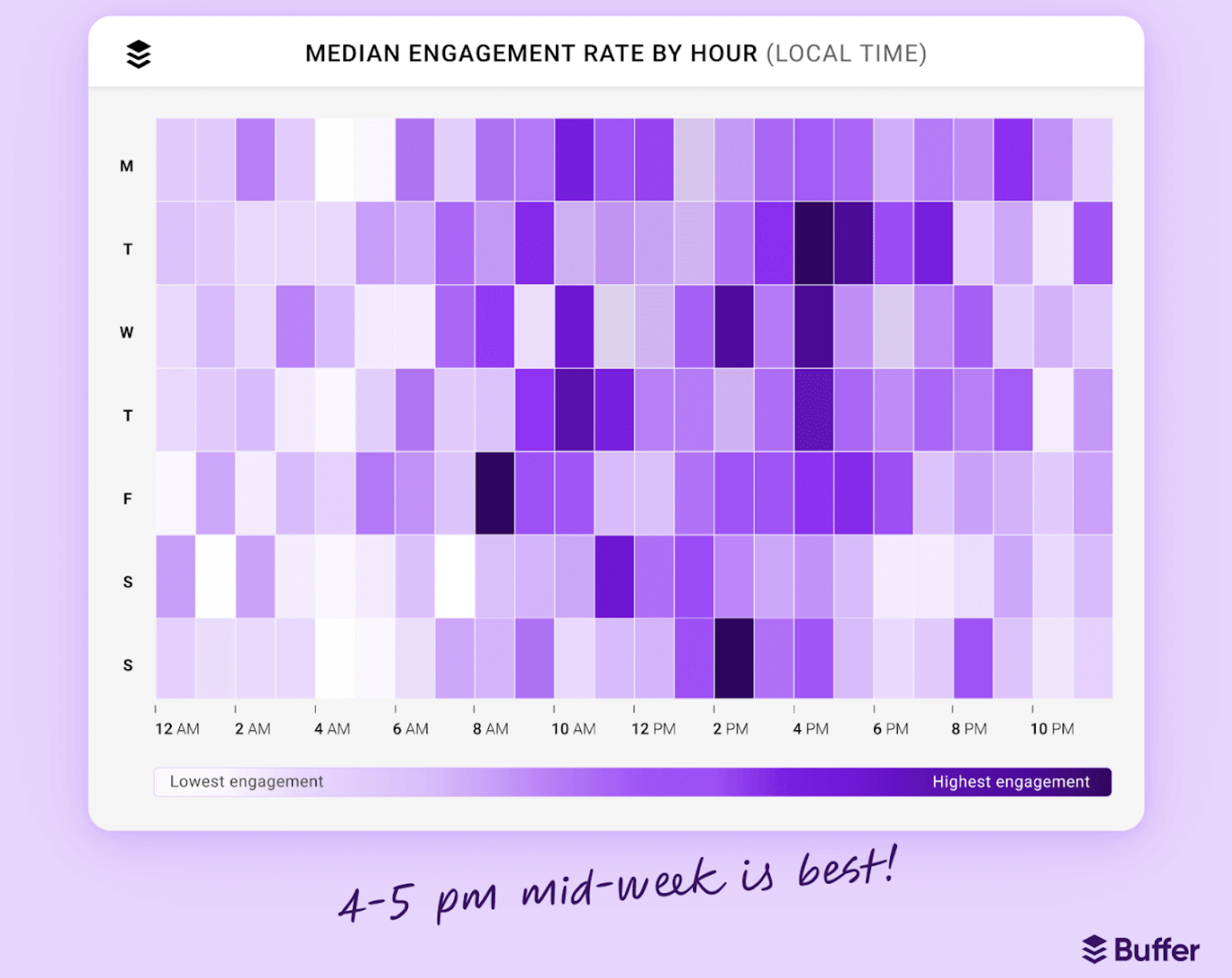Expand the 12 AM axis tick label
Viewport: 1232px width, 978px height.
[x=178, y=728]
